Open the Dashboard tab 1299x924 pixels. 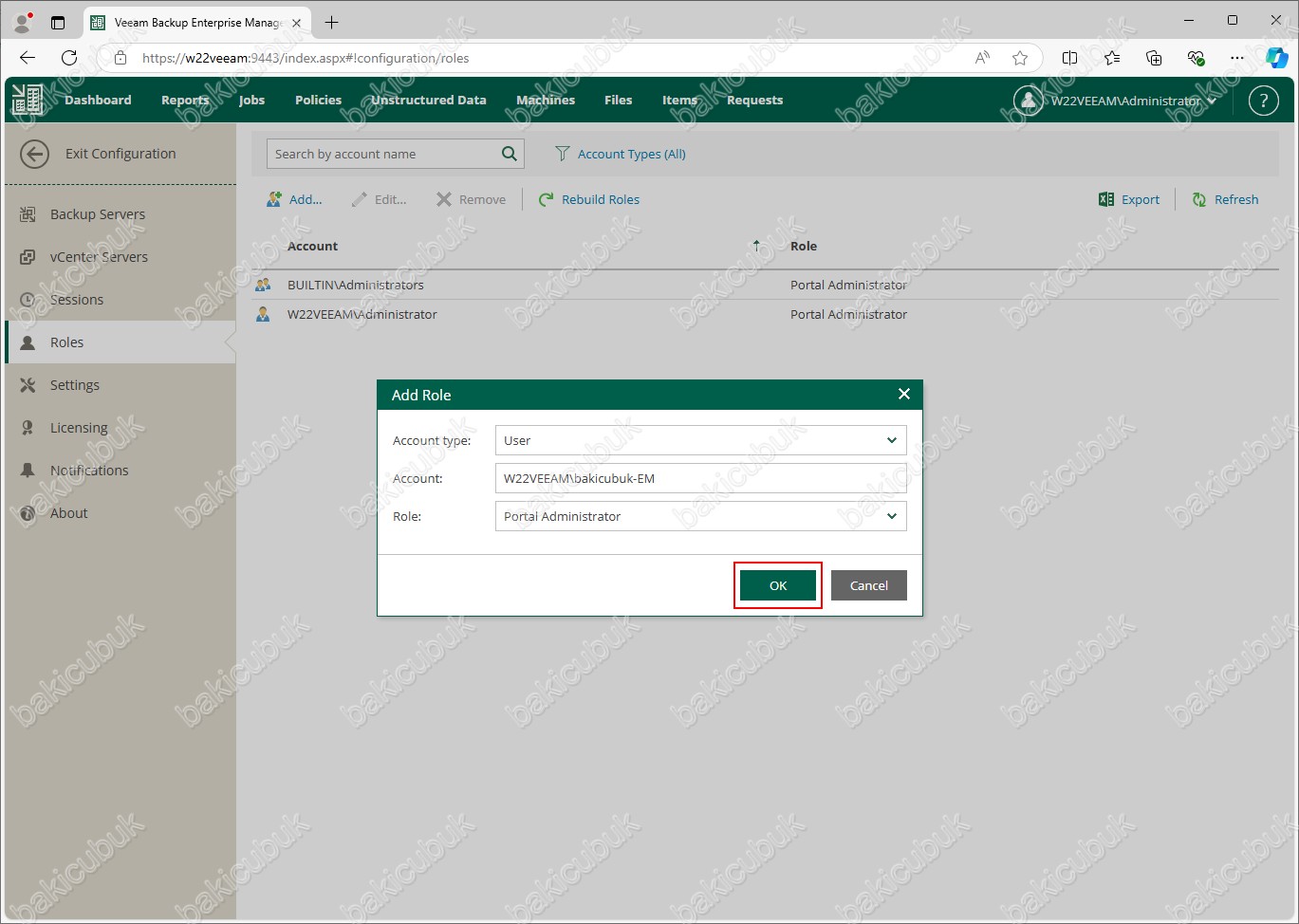click(98, 100)
